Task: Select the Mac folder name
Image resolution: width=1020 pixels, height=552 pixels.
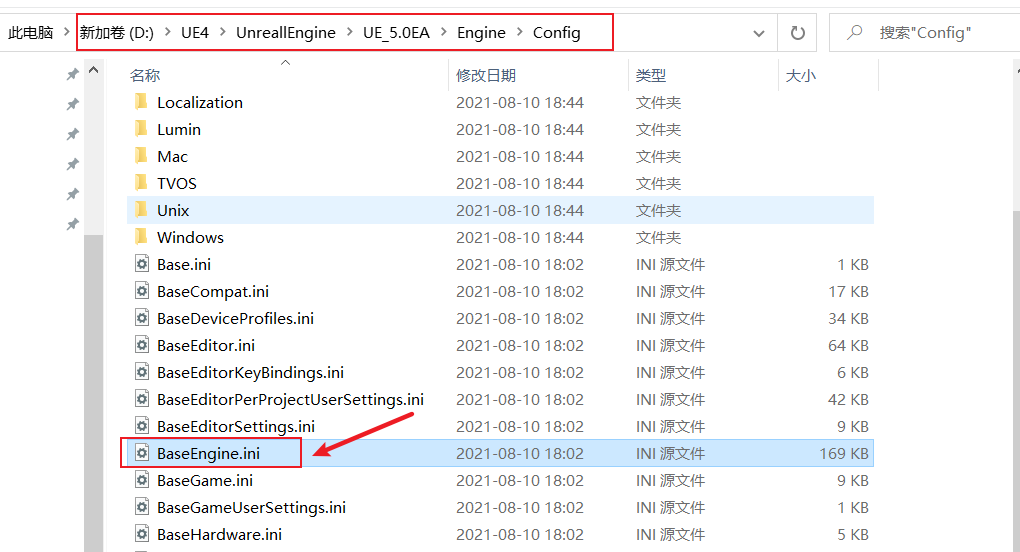Action: [172, 156]
